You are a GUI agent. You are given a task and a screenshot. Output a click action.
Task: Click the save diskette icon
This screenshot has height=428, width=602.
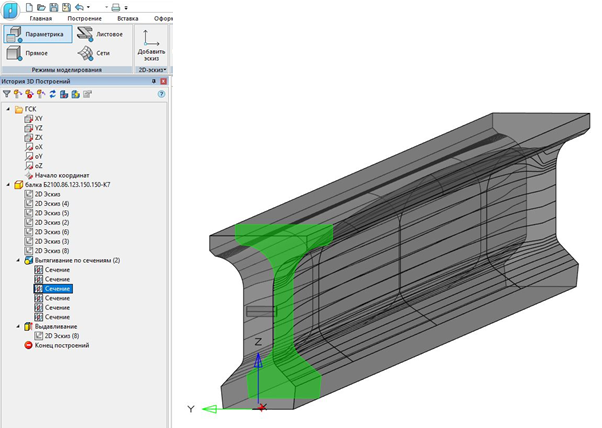[53, 6]
